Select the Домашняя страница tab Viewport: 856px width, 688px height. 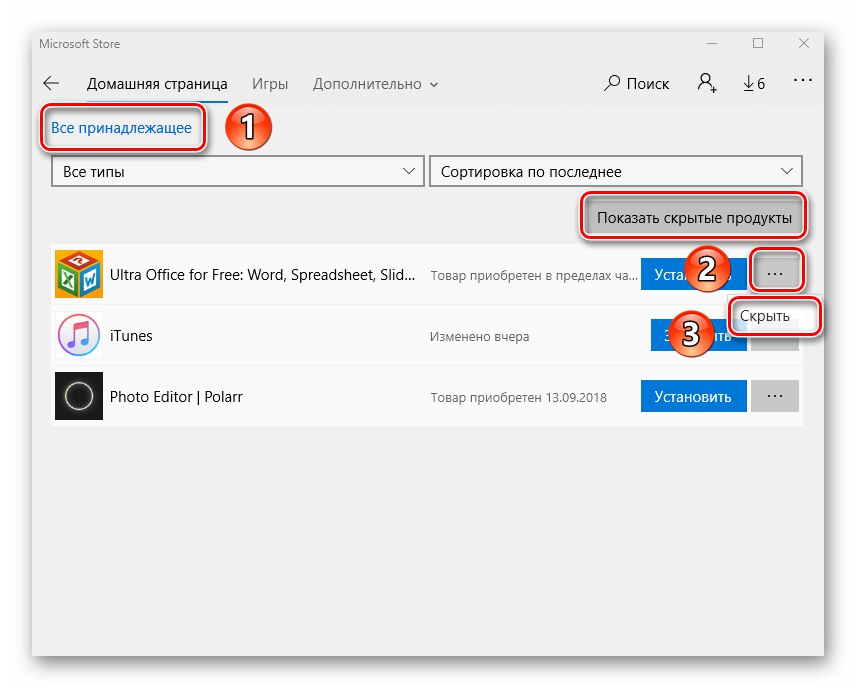157,84
